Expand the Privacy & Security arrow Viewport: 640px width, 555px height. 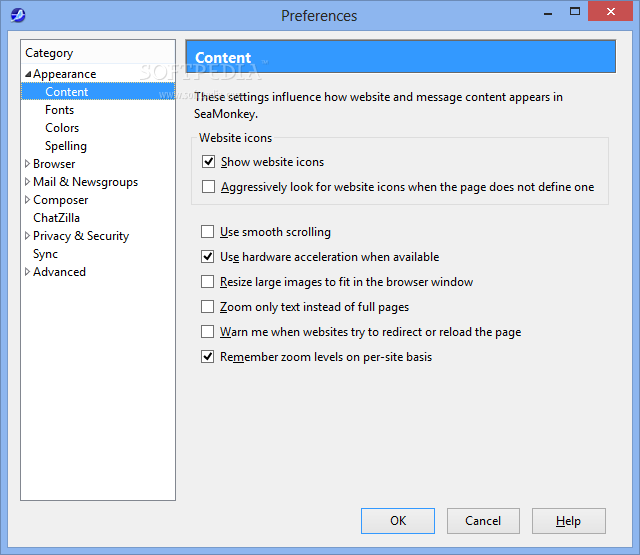pos(27,235)
